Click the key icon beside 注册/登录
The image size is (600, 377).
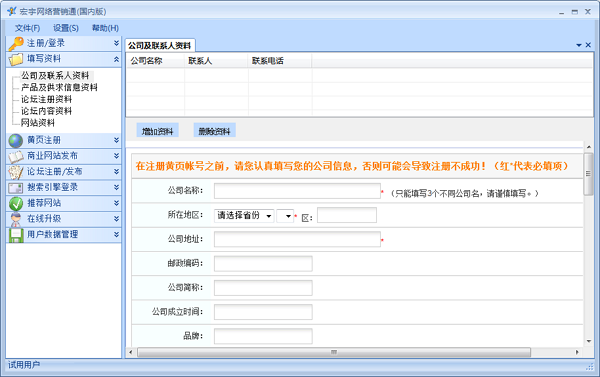16,44
